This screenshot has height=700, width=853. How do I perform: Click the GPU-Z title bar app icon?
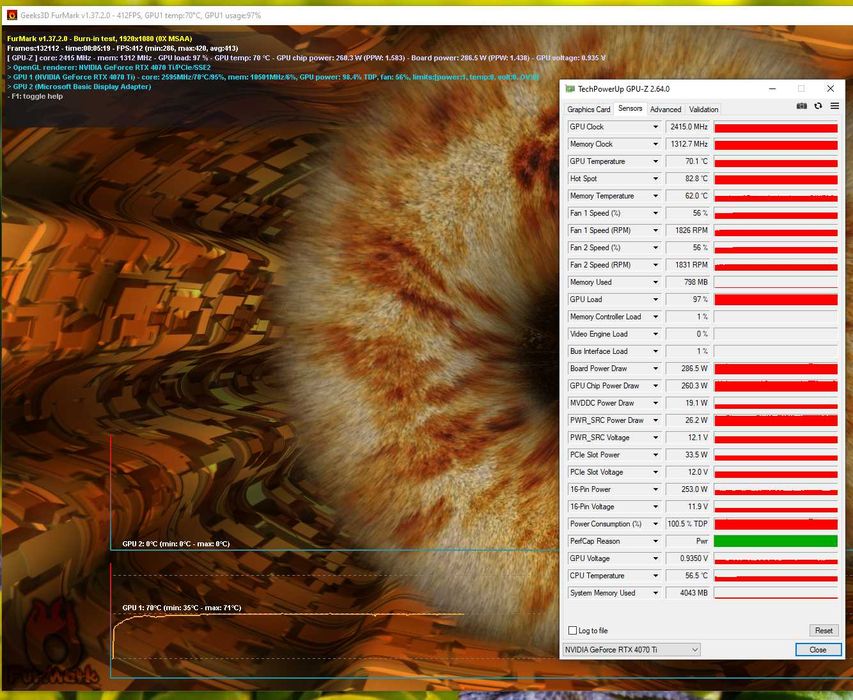pos(570,89)
